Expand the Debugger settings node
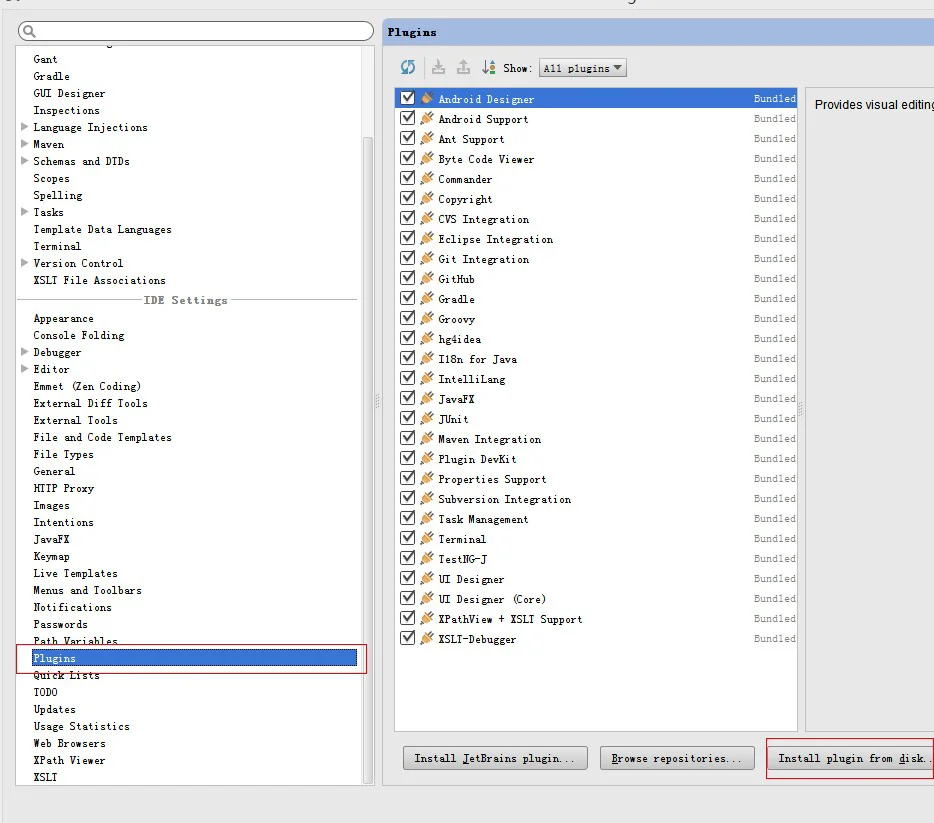 pos(24,351)
